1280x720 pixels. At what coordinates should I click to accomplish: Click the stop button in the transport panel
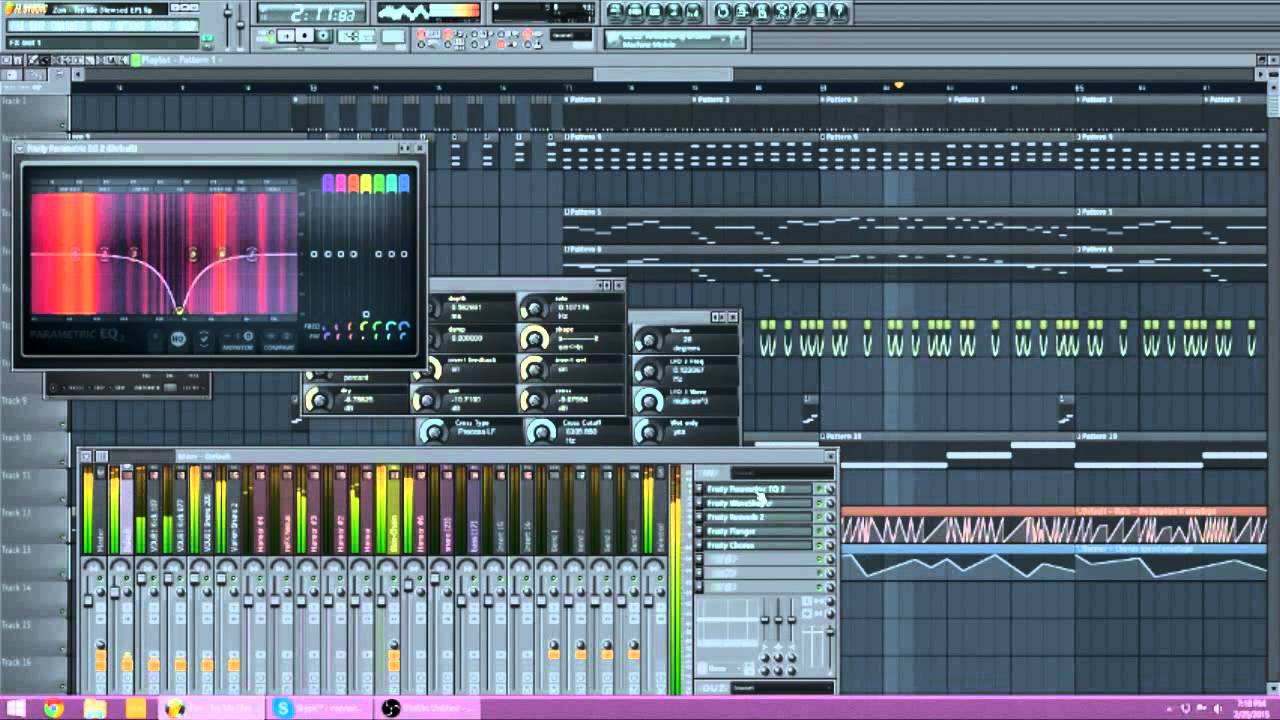[x=305, y=36]
